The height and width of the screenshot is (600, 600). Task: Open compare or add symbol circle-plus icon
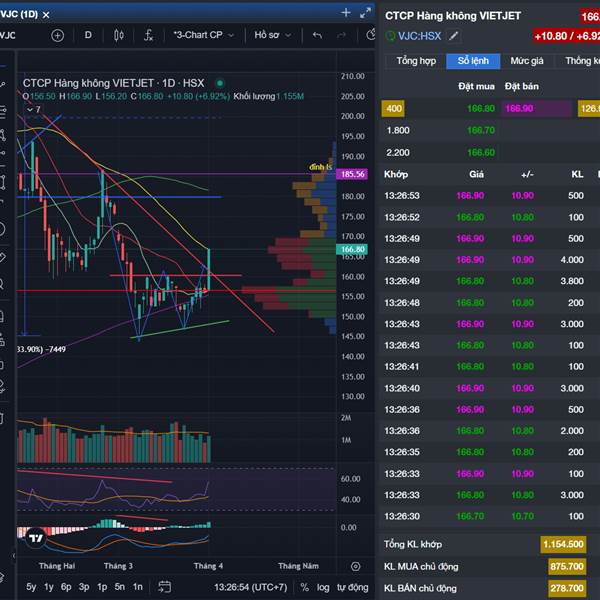tap(57, 36)
